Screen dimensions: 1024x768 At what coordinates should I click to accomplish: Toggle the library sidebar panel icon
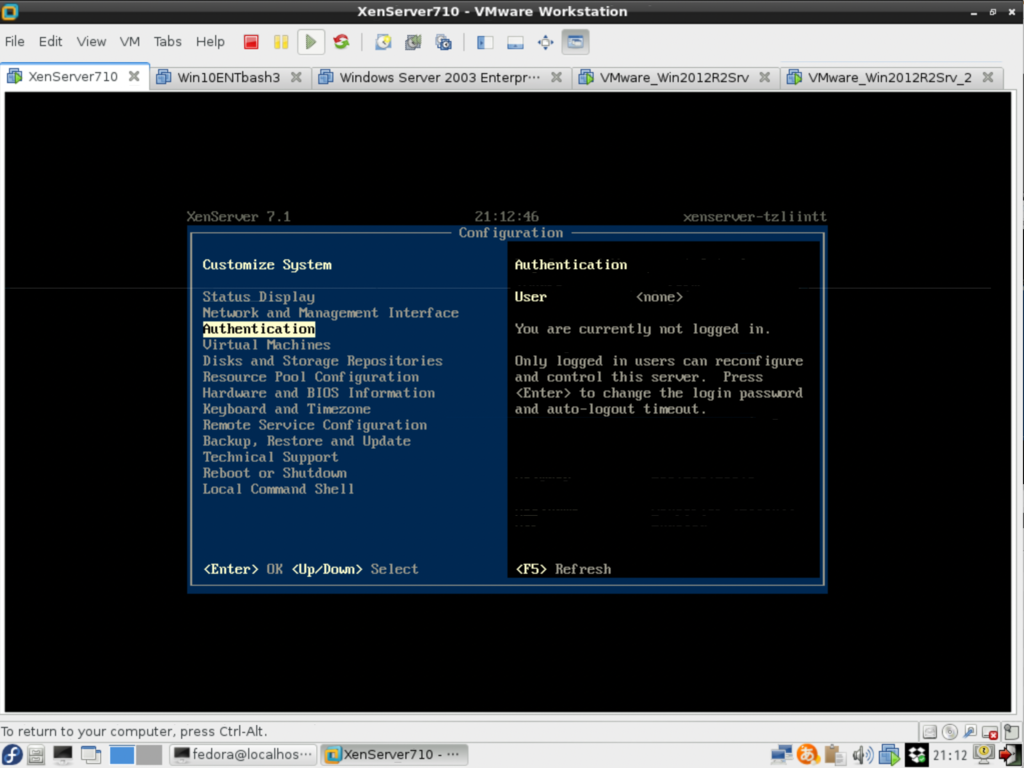tap(485, 42)
